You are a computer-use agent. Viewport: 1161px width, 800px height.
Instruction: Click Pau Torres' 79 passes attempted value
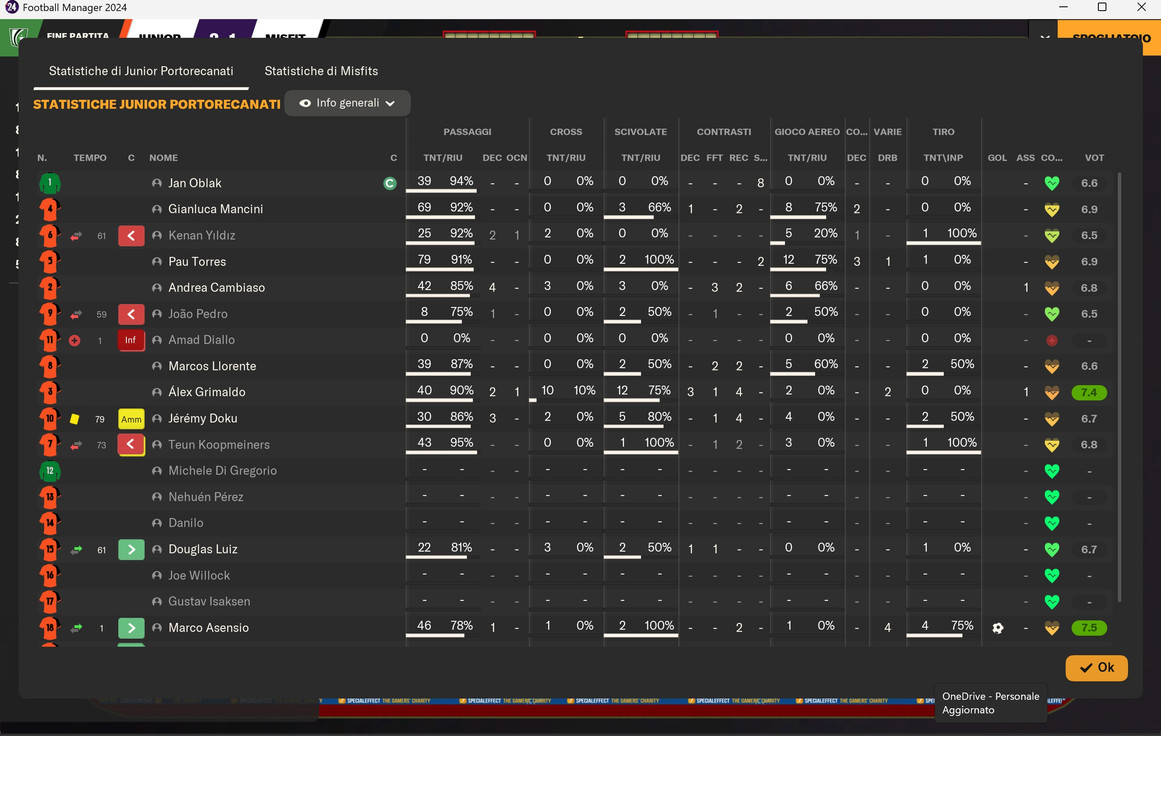[424, 259]
